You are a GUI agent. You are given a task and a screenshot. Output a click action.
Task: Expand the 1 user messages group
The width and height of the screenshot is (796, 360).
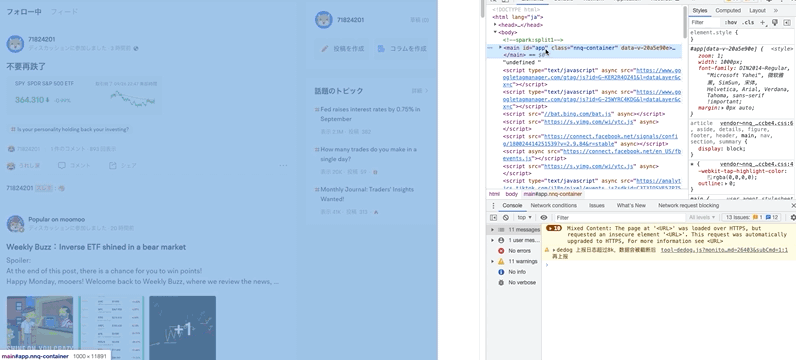tap(491, 240)
